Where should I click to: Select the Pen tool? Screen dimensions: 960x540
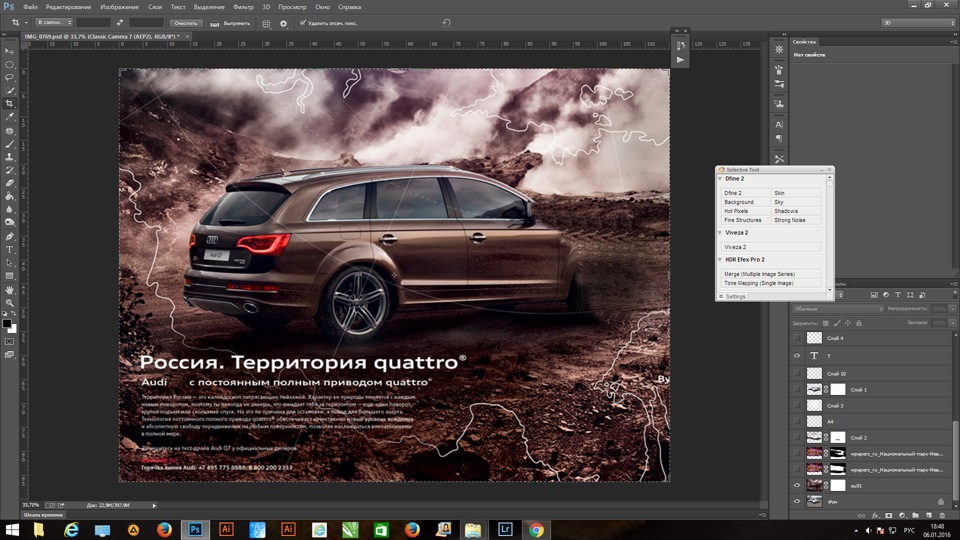[x=10, y=236]
